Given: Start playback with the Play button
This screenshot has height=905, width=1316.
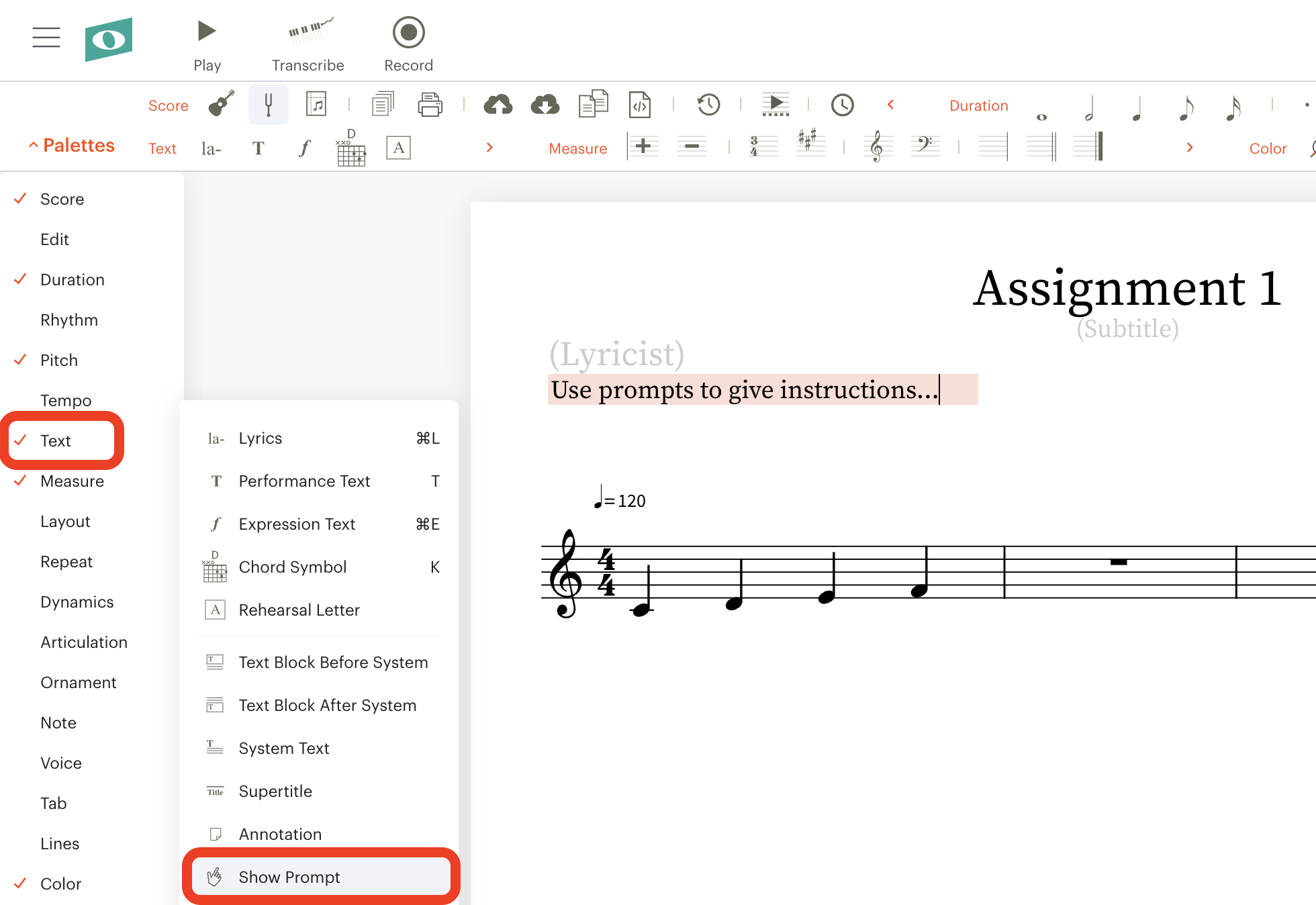Looking at the screenshot, I should [x=207, y=46].
